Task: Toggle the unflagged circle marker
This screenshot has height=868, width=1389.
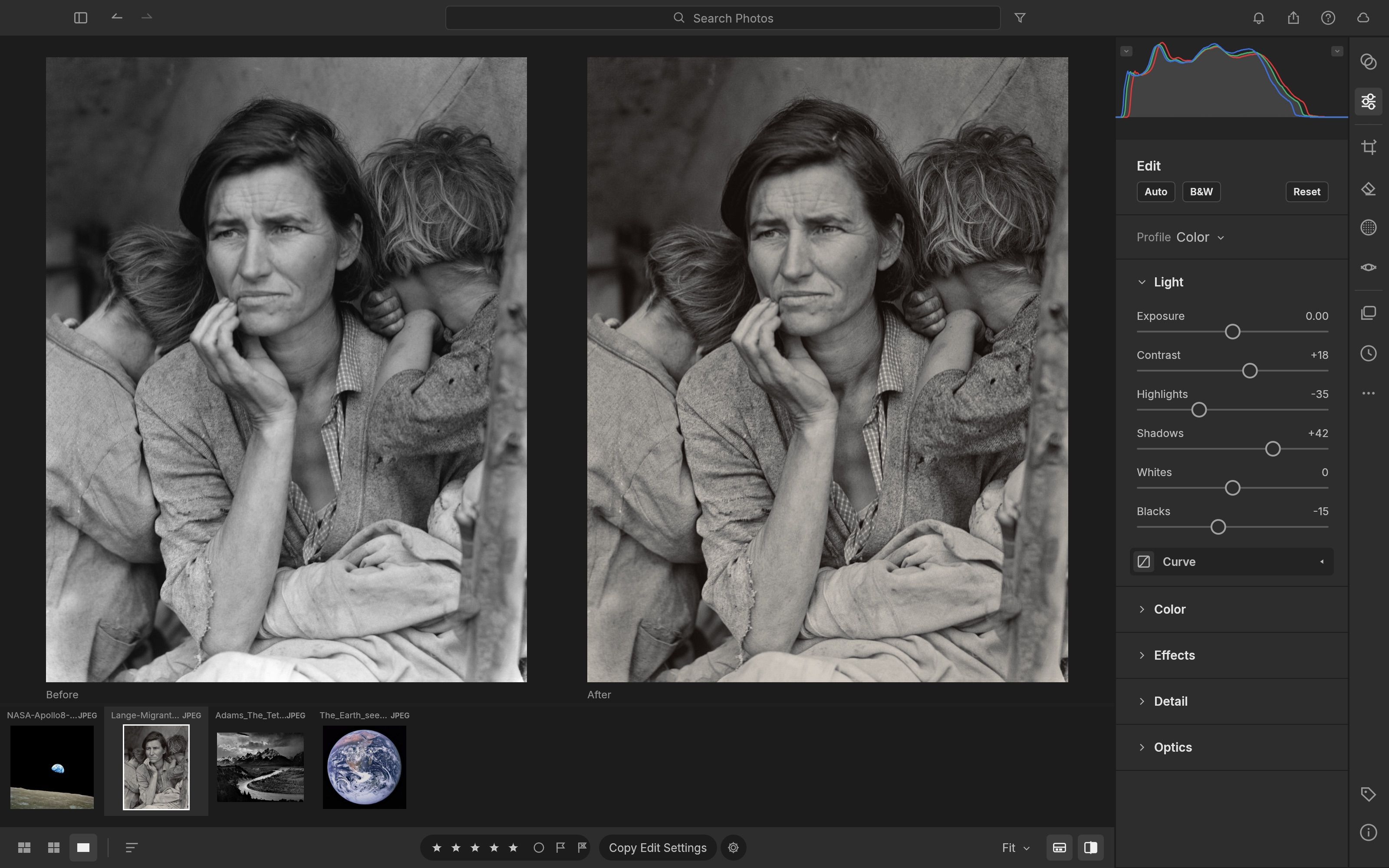Action: tap(538, 847)
